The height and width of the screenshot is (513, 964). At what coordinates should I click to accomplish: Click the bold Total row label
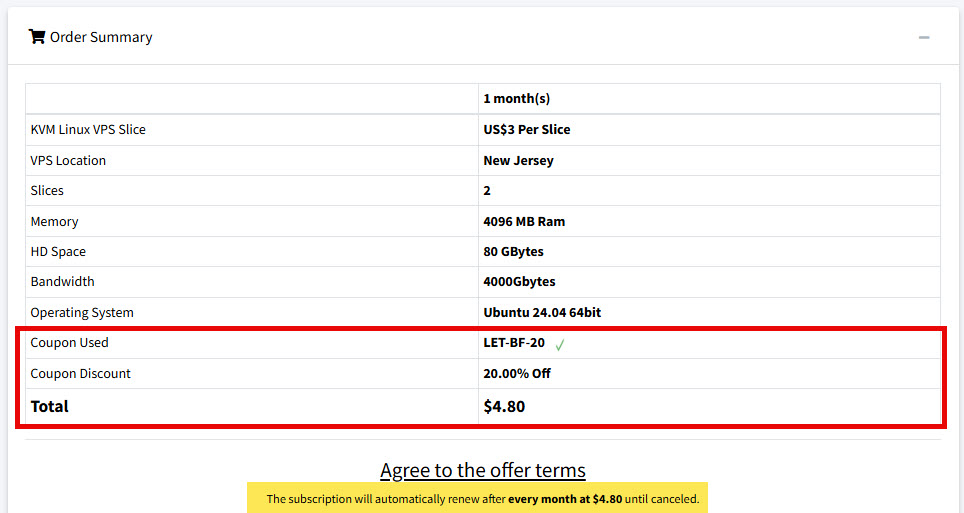(50, 406)
